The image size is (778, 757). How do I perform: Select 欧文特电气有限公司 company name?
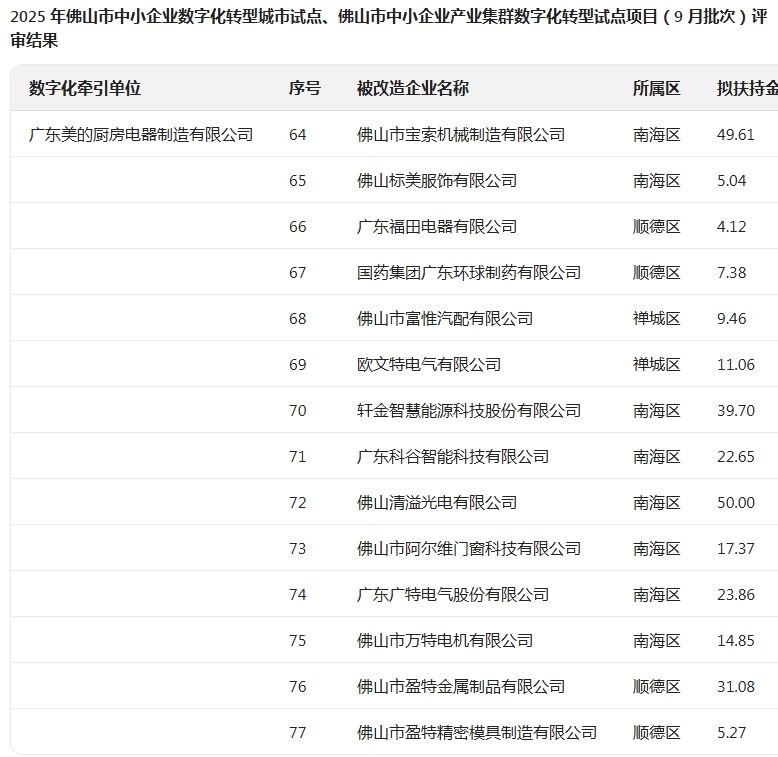(428, 364)
